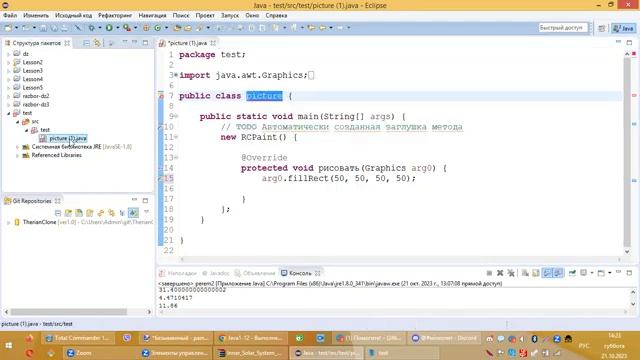Collapse the test project node

(9, 113)
